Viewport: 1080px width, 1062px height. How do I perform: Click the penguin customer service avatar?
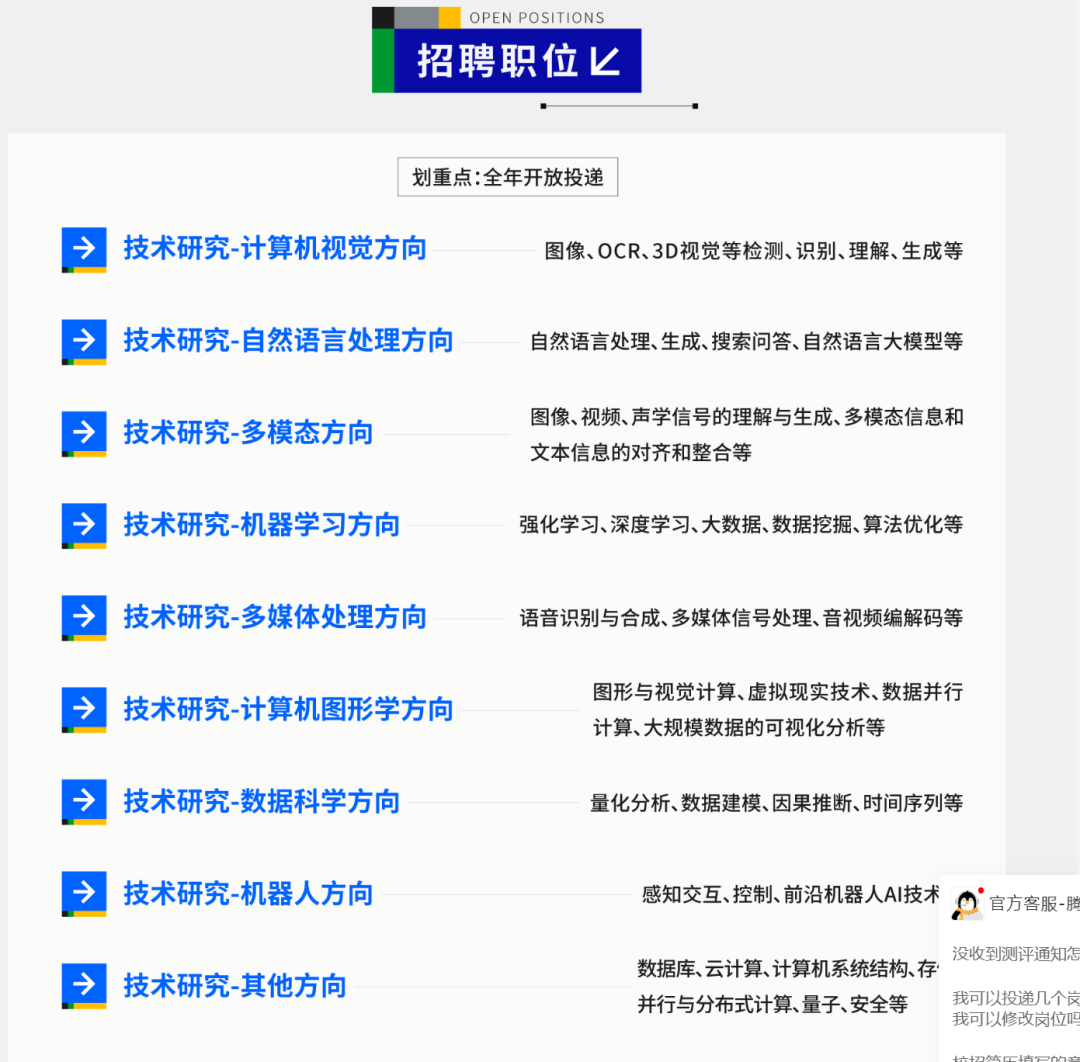967,904
